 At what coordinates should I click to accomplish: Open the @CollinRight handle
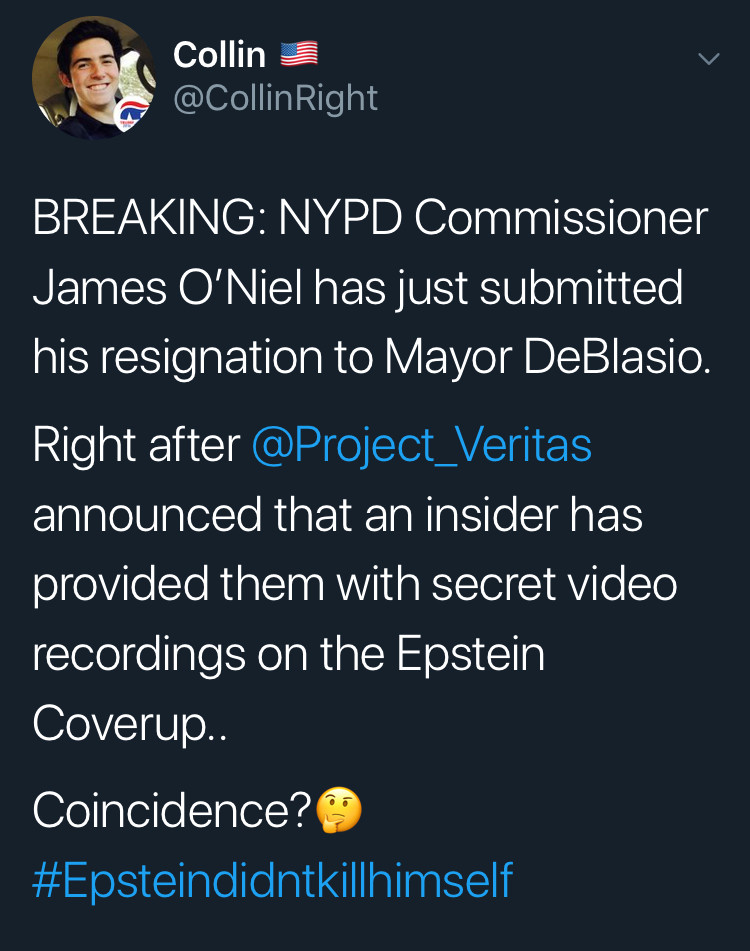coord(275,98)
